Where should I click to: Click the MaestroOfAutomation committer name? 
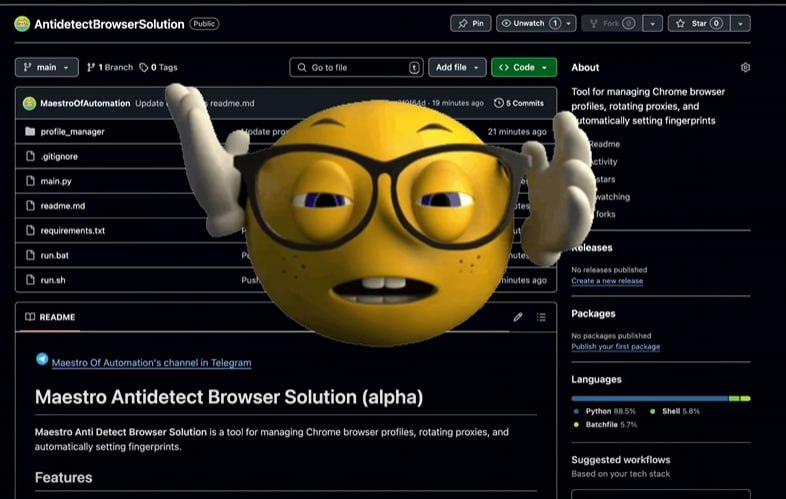(x=85, y=103)
